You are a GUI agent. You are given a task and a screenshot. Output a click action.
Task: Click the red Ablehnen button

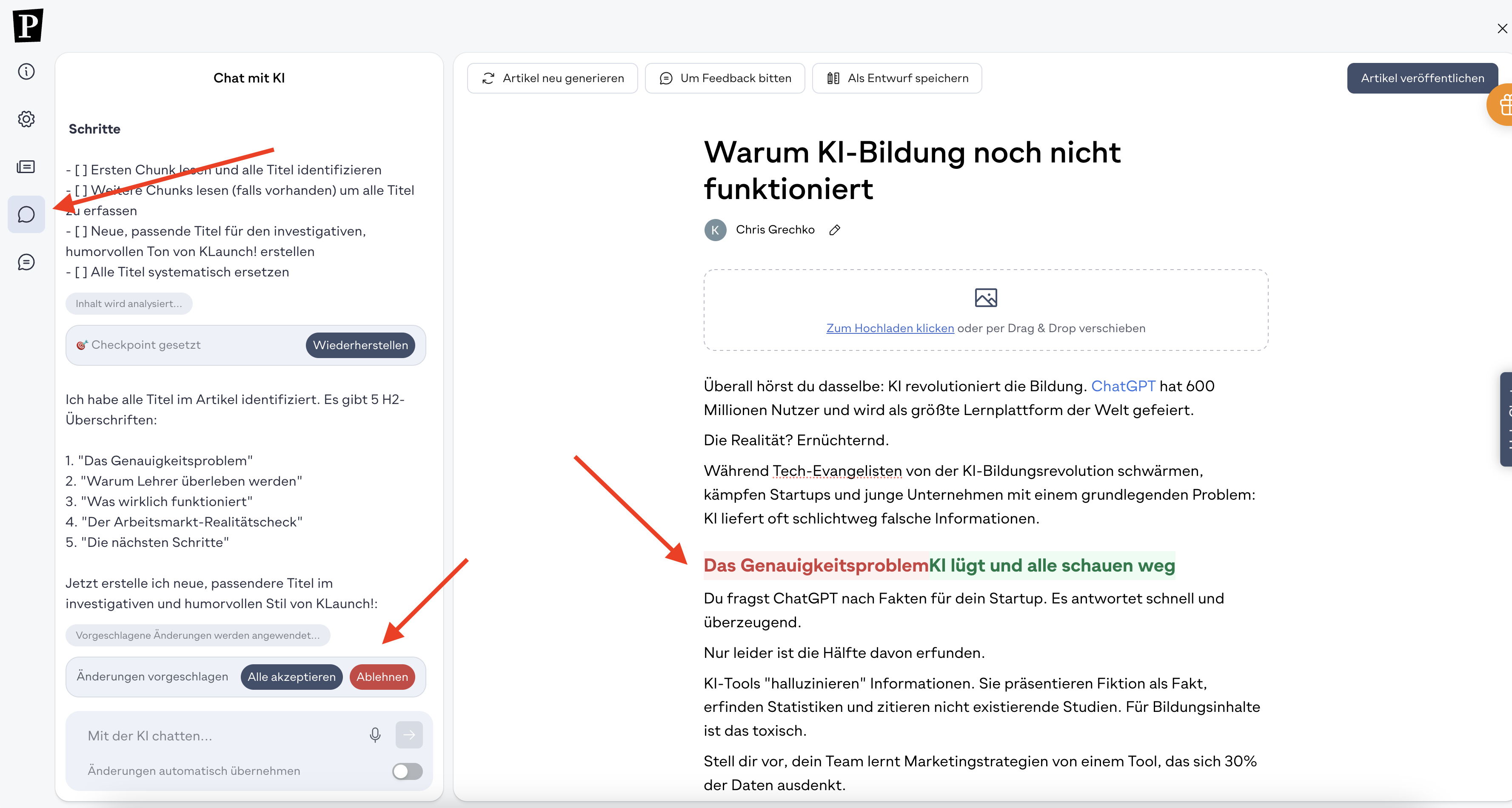coord(382,677)
